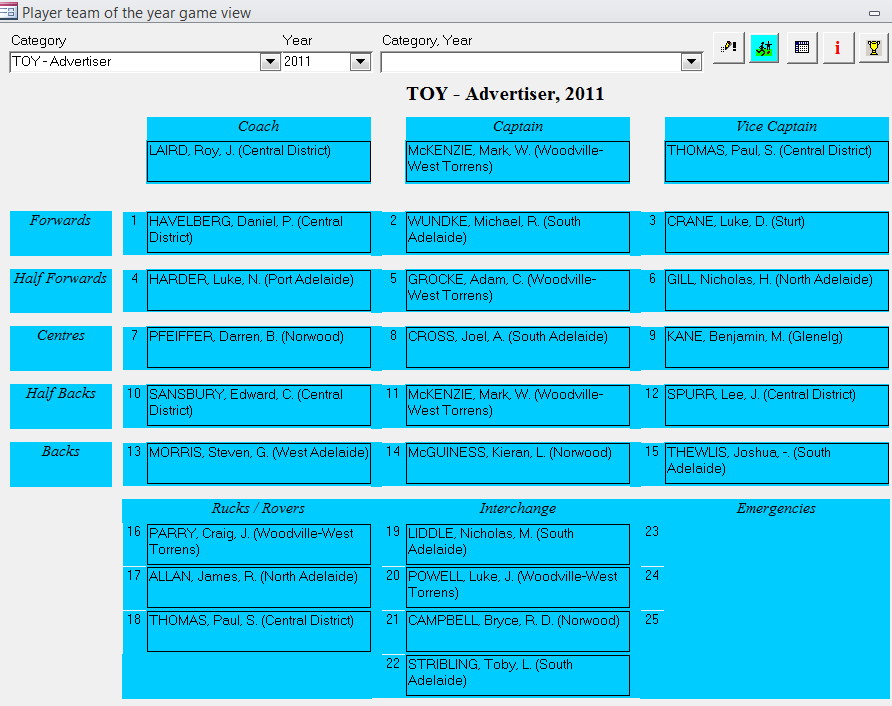Select Vice Captain field THOMAS, Paul, S.
Viewport: 892px width, 706px height.
point(777,162)
